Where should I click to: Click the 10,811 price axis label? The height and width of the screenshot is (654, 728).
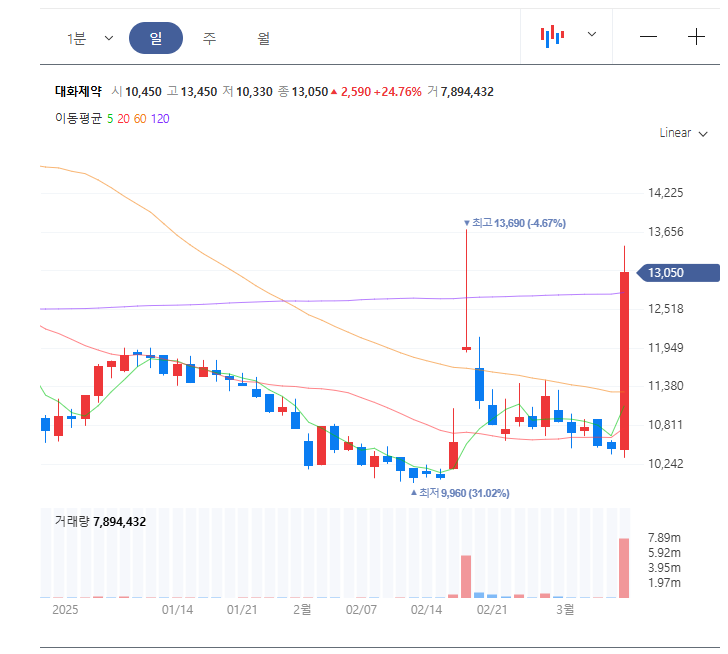pyautogui.click(x=666, y=425)
